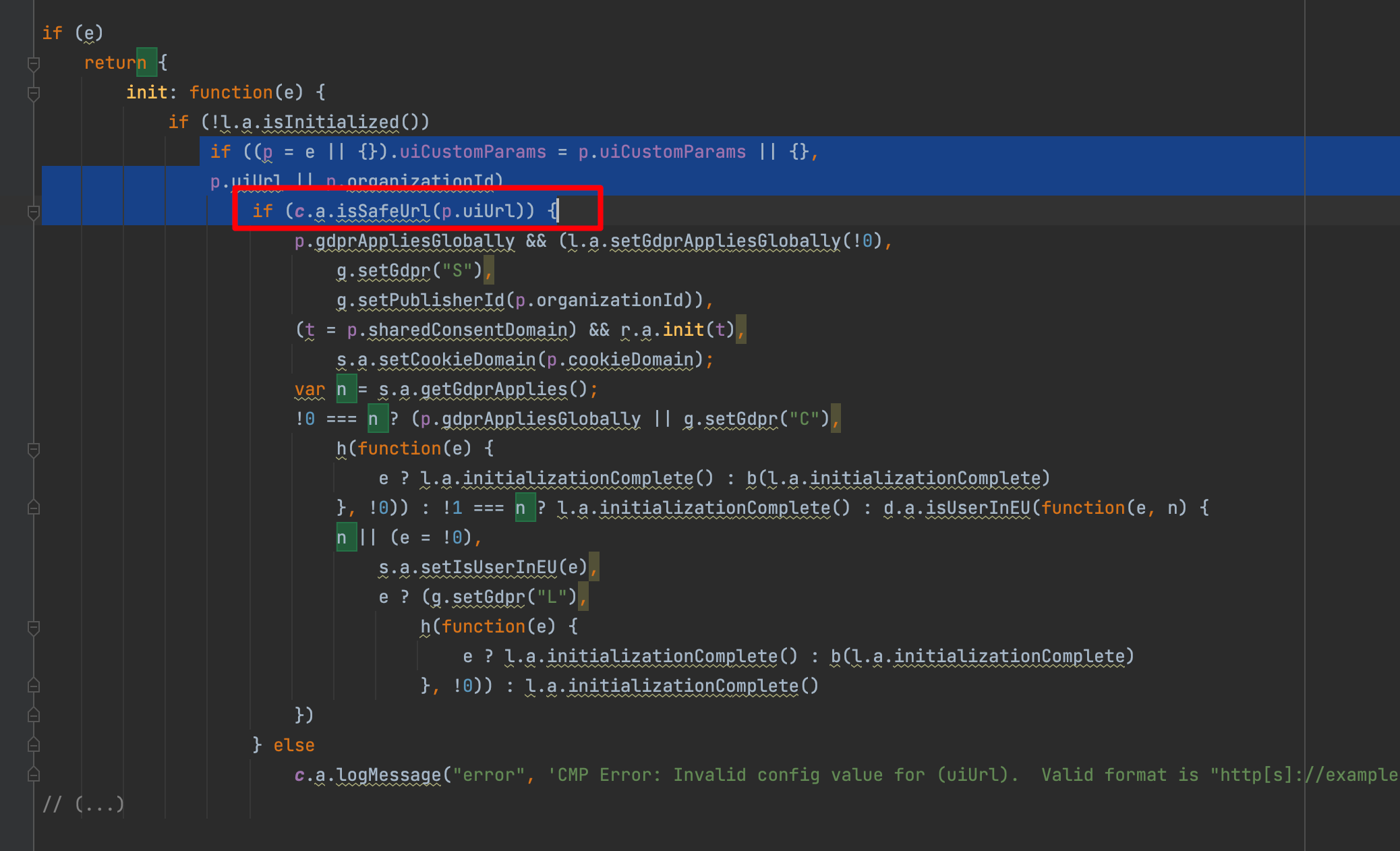This screenshot has height=851, width=1400.
Task: Click the setPublisherId method call
Action: point(430,300)
